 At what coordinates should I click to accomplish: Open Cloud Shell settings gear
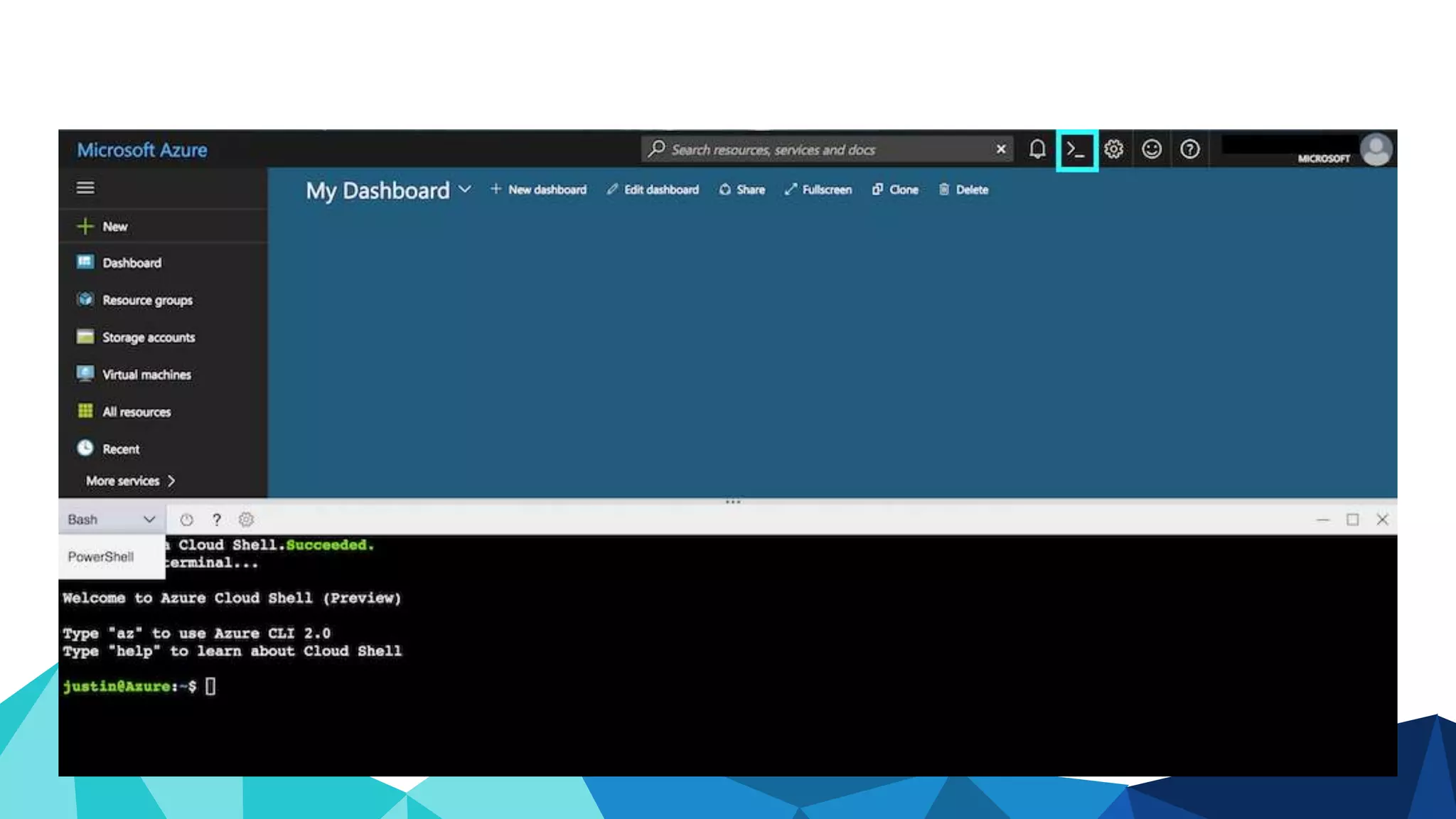(246, 520)
